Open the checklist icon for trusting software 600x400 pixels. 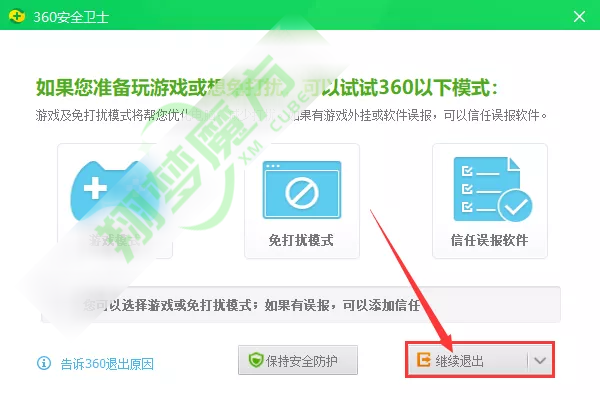(x=492, y=189)
